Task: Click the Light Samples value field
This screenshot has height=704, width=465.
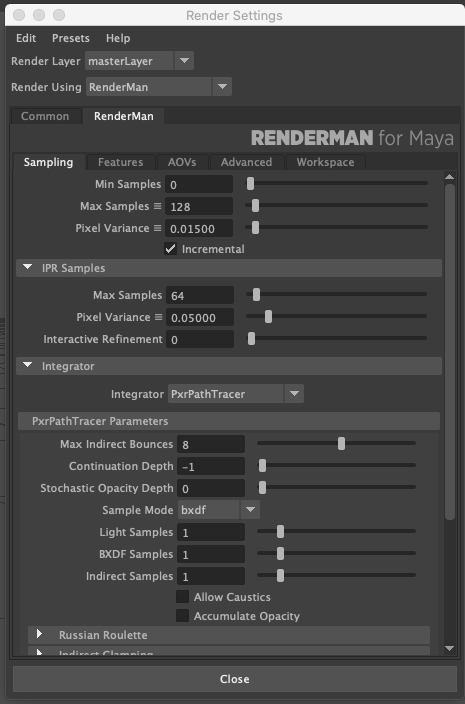Action: click(211, 532)
